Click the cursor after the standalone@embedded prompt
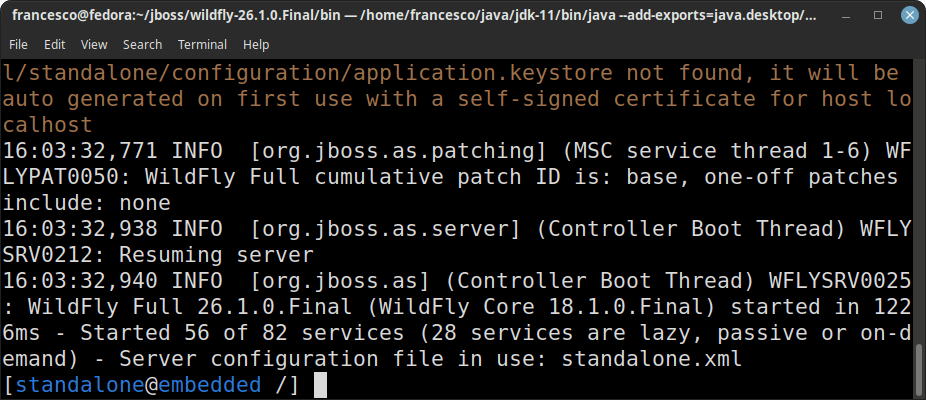Viewport: 926px width, 400px height. point(320,385)
